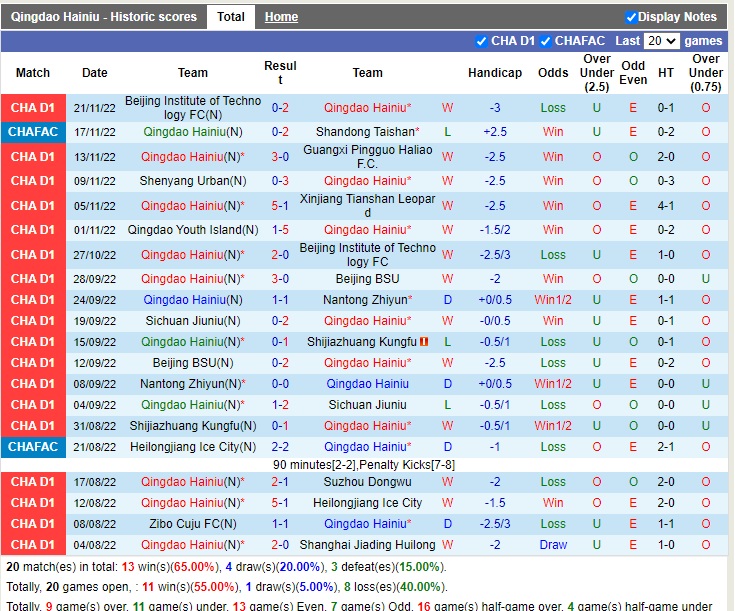Image resolution: width=735 pixels, height=611 pixels.
Task: Open the Suzhou Dongwu team link
Action: [367, 482]
